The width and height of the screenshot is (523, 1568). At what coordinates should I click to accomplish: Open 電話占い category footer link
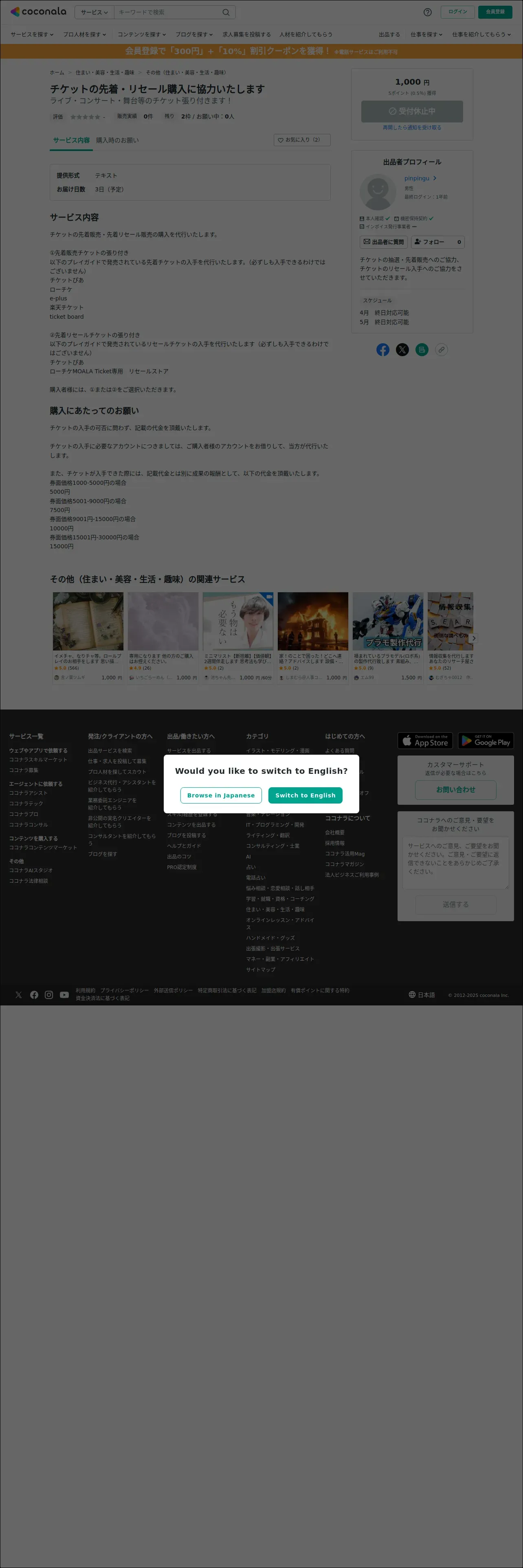point(256,878)
